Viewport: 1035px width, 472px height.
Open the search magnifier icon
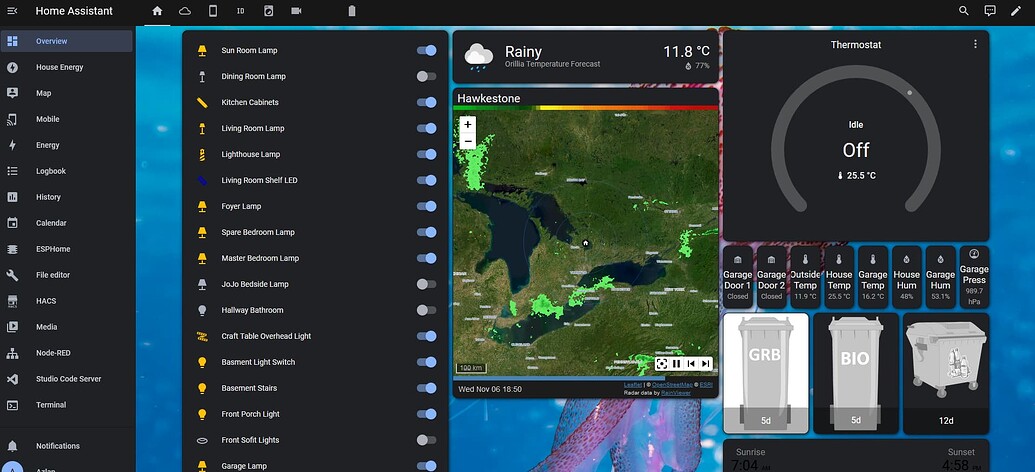coord(964,11)
